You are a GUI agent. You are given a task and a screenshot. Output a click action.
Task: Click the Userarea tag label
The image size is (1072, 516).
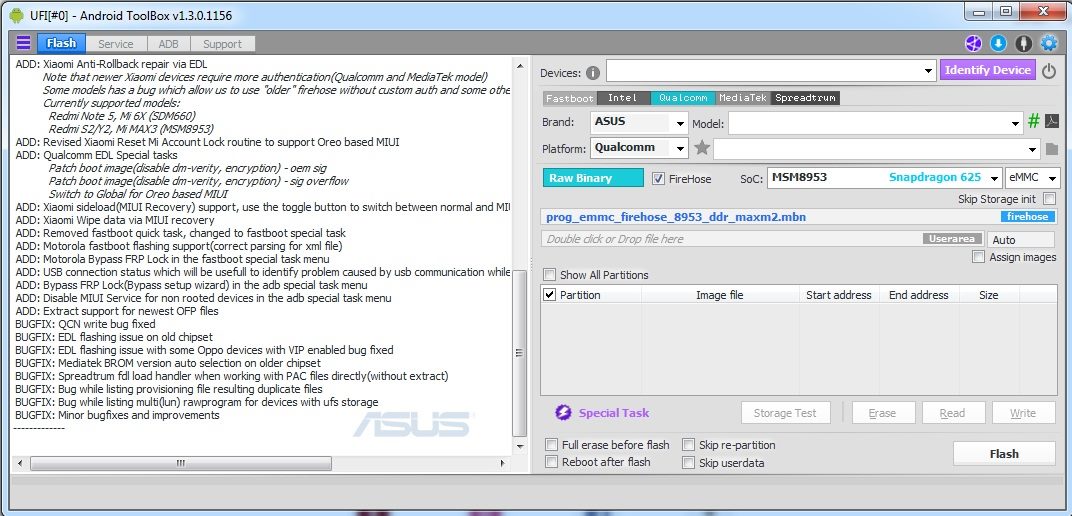click(x=951, y=239)
